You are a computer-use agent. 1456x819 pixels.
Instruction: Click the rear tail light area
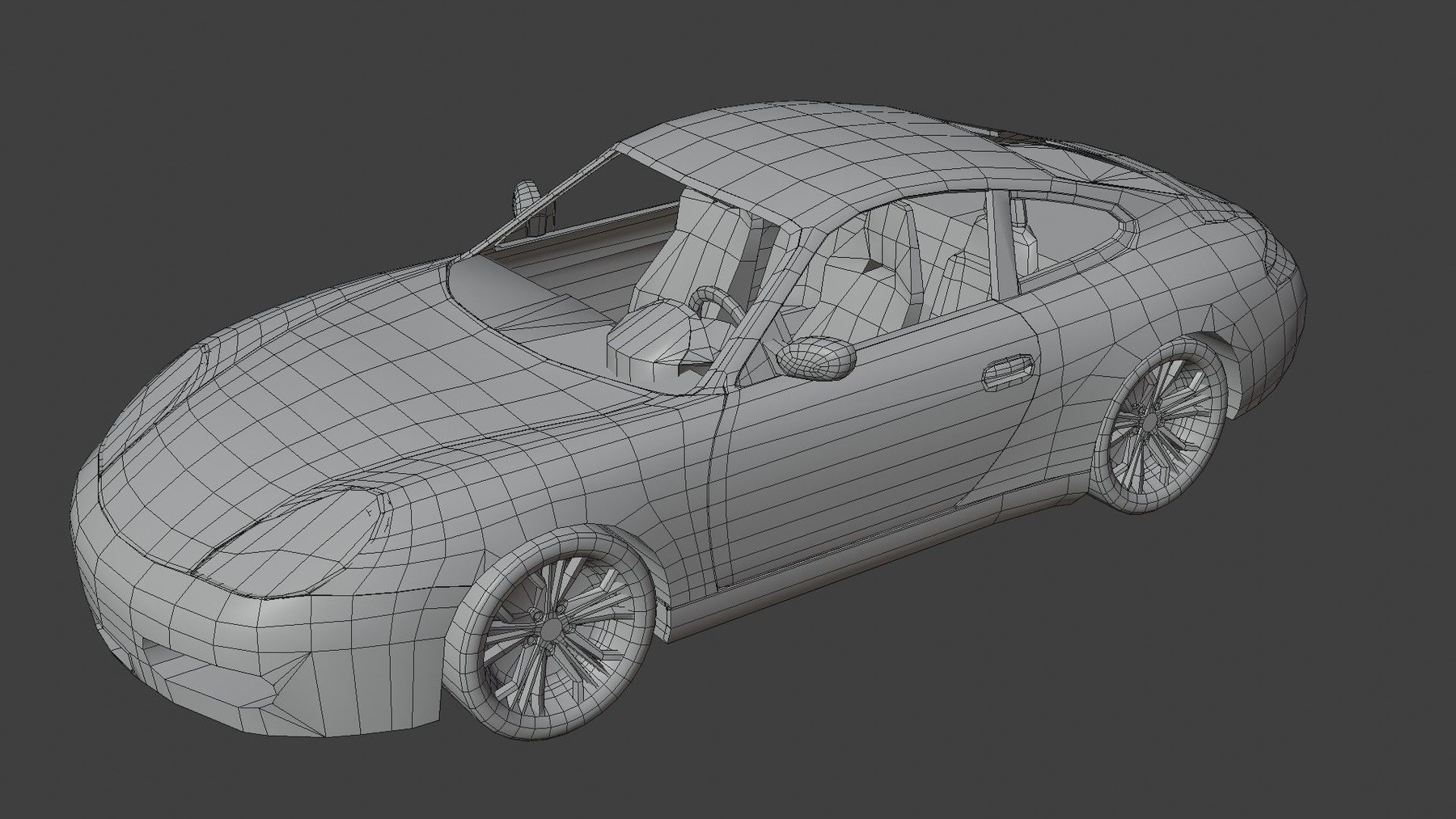[1280, 259]
